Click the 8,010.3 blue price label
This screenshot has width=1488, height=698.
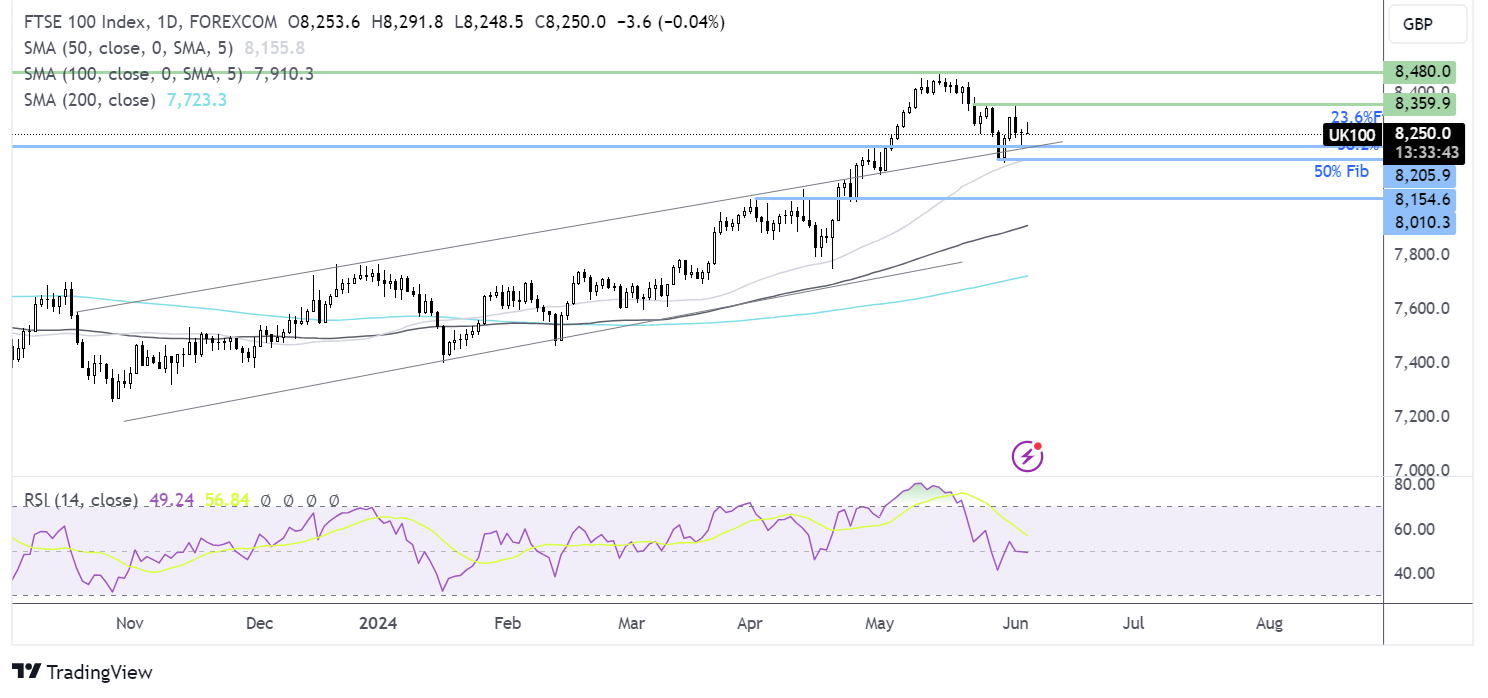click(x=1419, y=223)
